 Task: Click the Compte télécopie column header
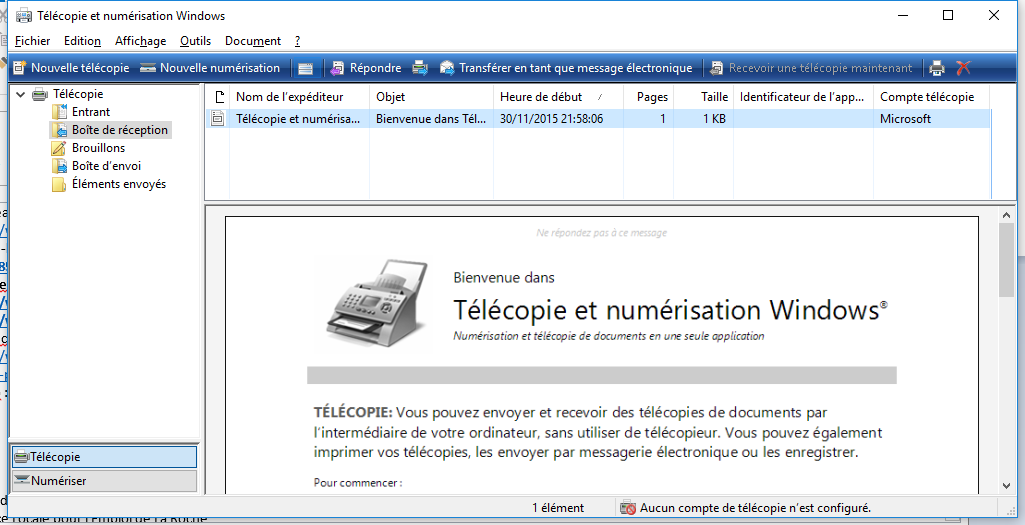932,97
